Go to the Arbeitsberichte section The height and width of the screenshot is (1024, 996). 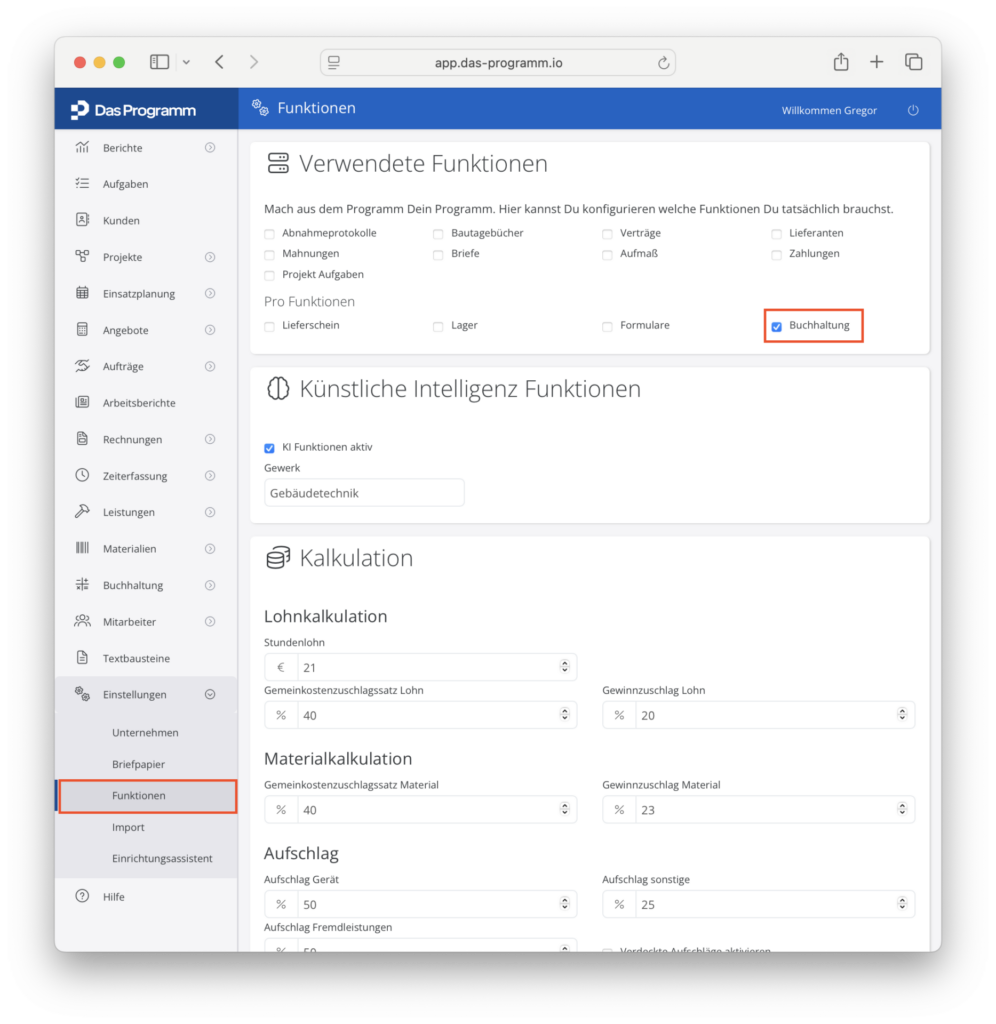pos(138,402)
